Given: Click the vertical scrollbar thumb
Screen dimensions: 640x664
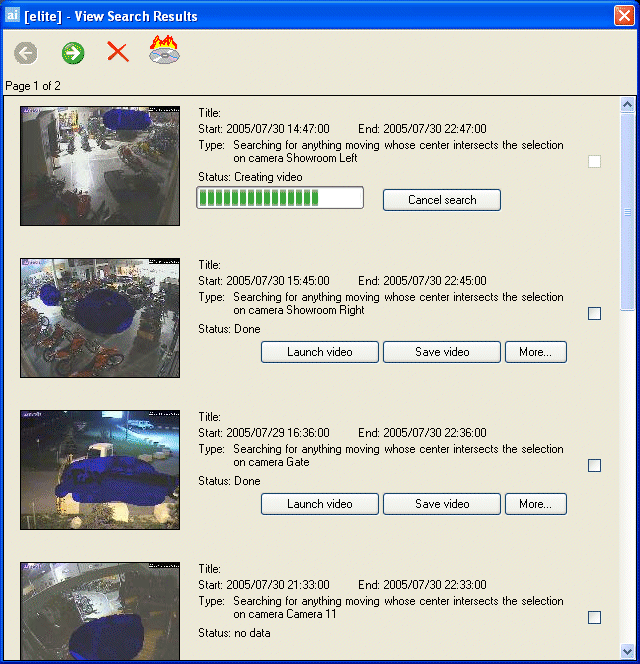Looking at the screenshot, I should (x=627, y=212).
